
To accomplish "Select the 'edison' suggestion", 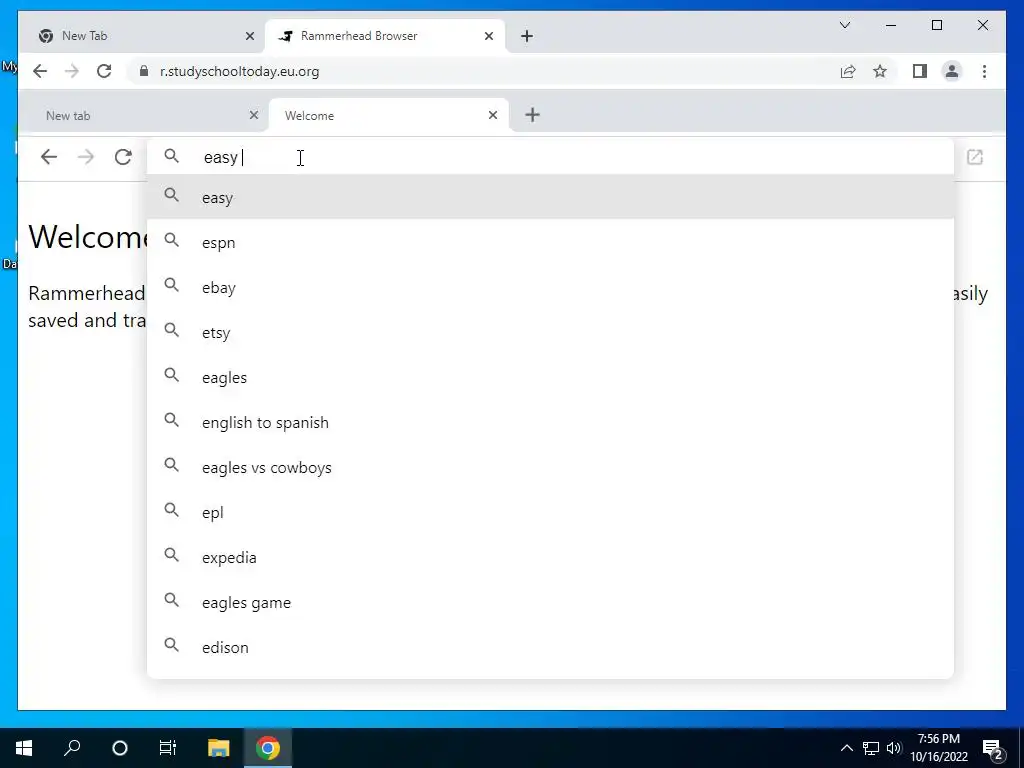I will pos(550,648).
